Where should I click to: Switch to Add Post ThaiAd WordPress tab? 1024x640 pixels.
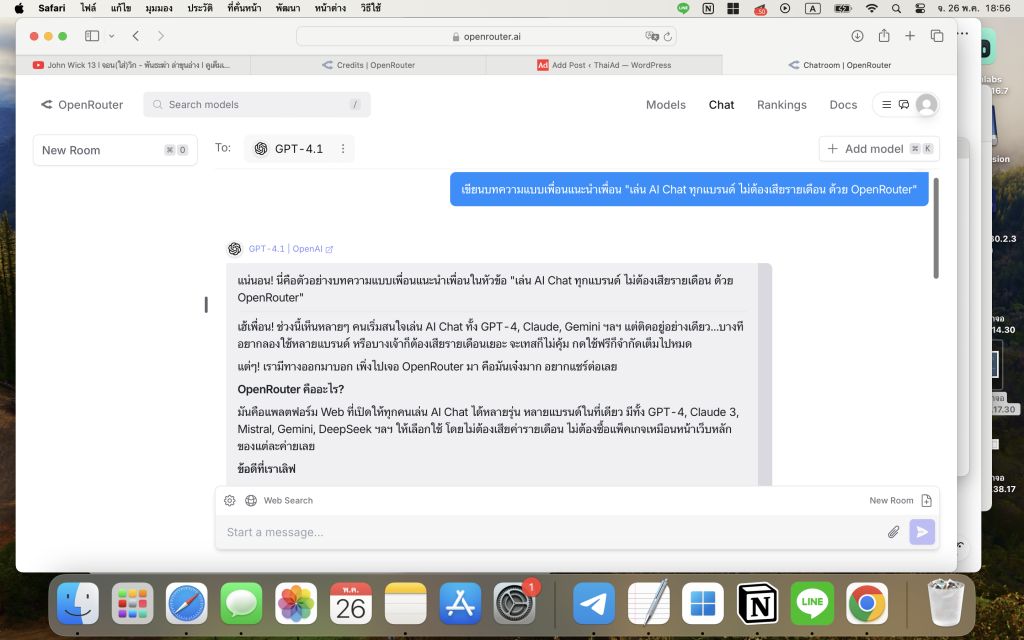tap(604, 65)
